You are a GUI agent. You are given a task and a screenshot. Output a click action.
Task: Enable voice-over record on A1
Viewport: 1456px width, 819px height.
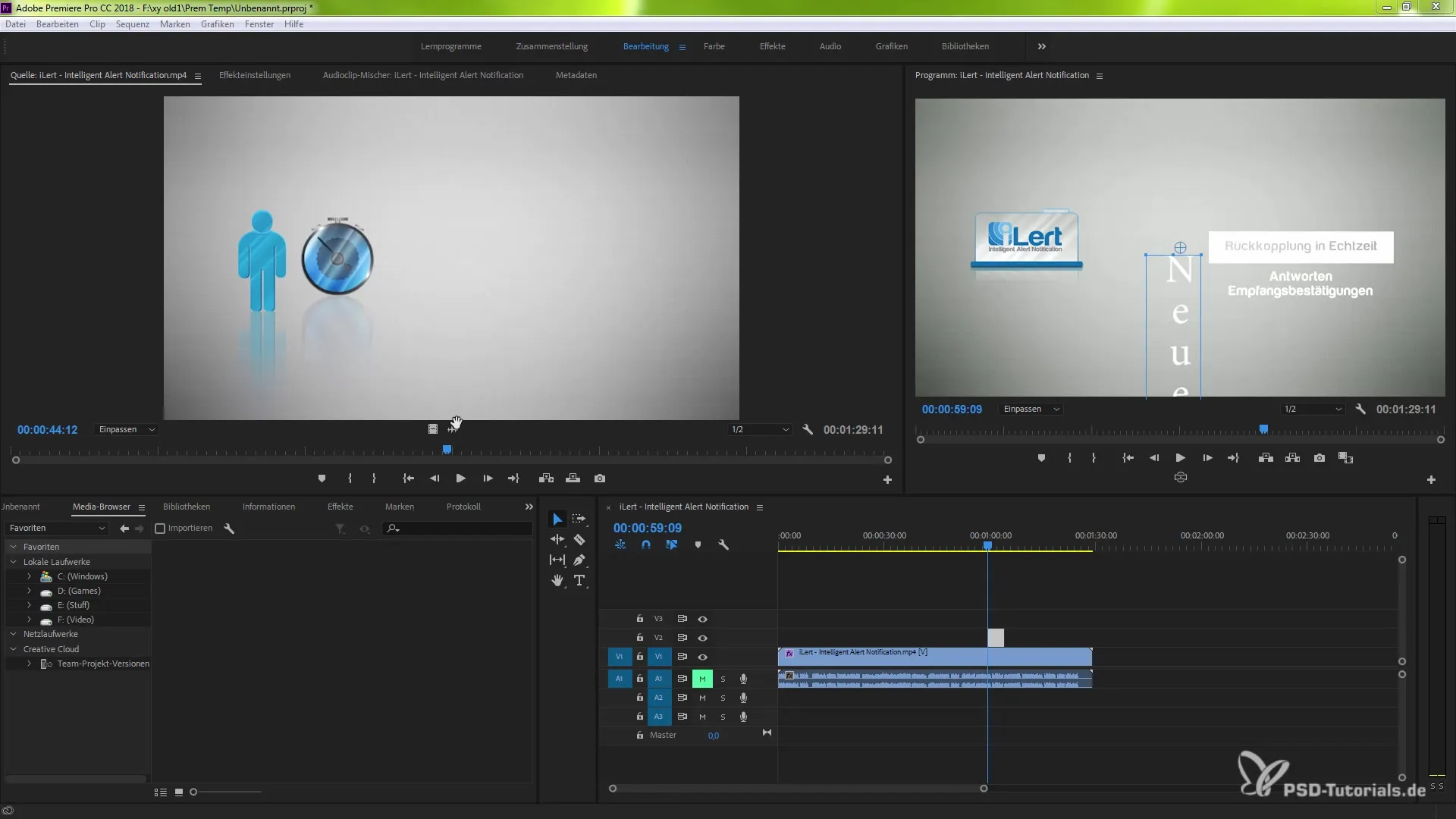point(743,679)
